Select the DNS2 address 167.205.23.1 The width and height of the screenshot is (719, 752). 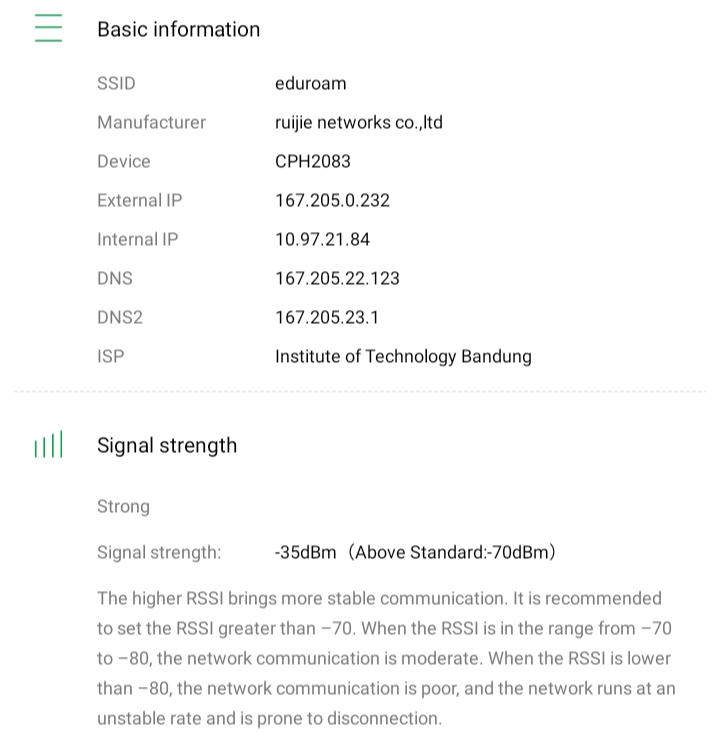pos(327,317)
